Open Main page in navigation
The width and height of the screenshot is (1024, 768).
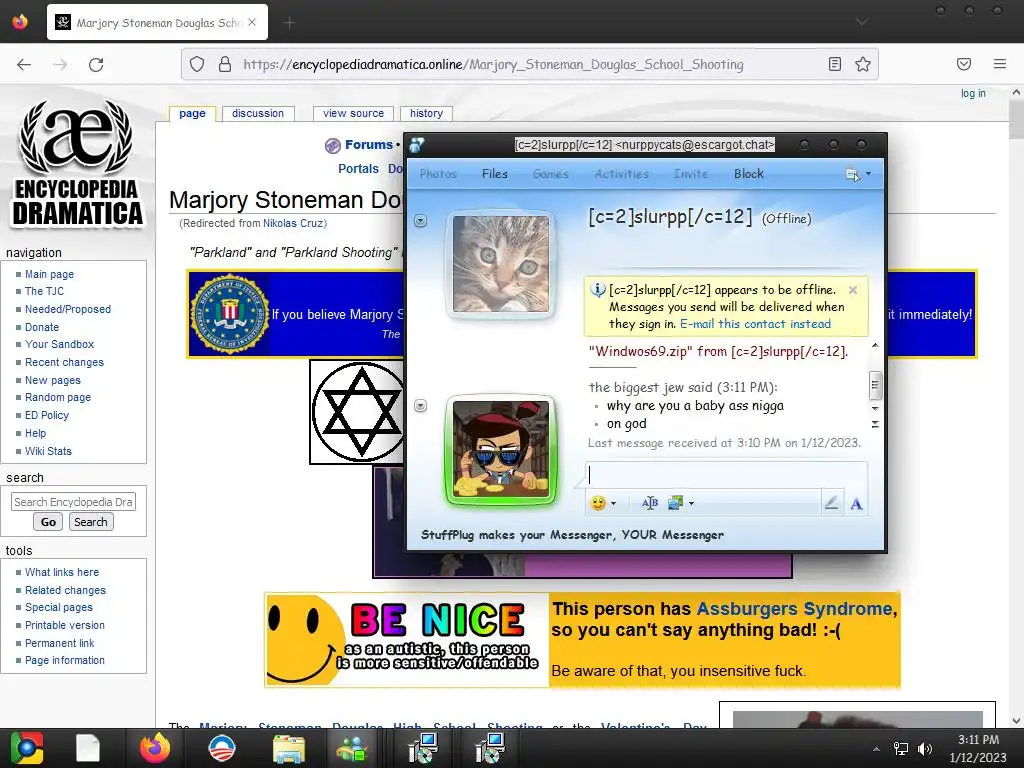point(49,274)
